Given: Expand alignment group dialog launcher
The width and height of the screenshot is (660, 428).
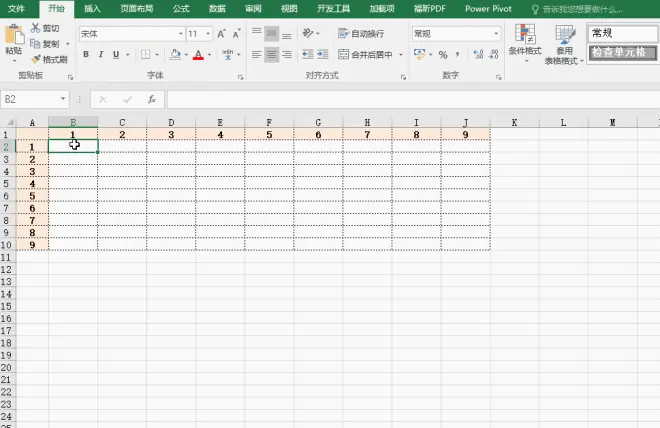Looking at the screenshot, I should (403, 77).
